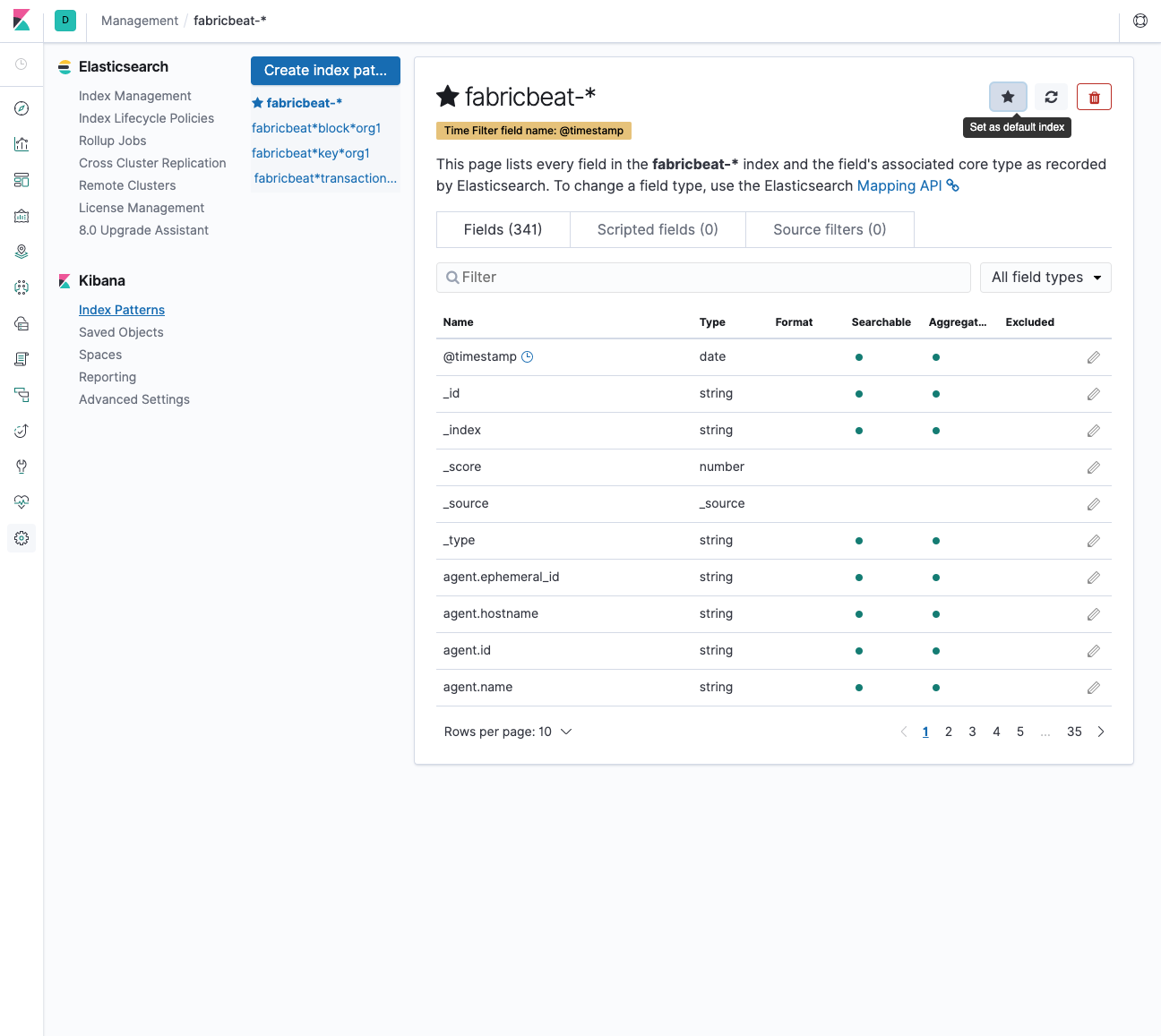Open Reporting under Kibana
This screenshot has width=1161, height=1036.
[107, 377]
